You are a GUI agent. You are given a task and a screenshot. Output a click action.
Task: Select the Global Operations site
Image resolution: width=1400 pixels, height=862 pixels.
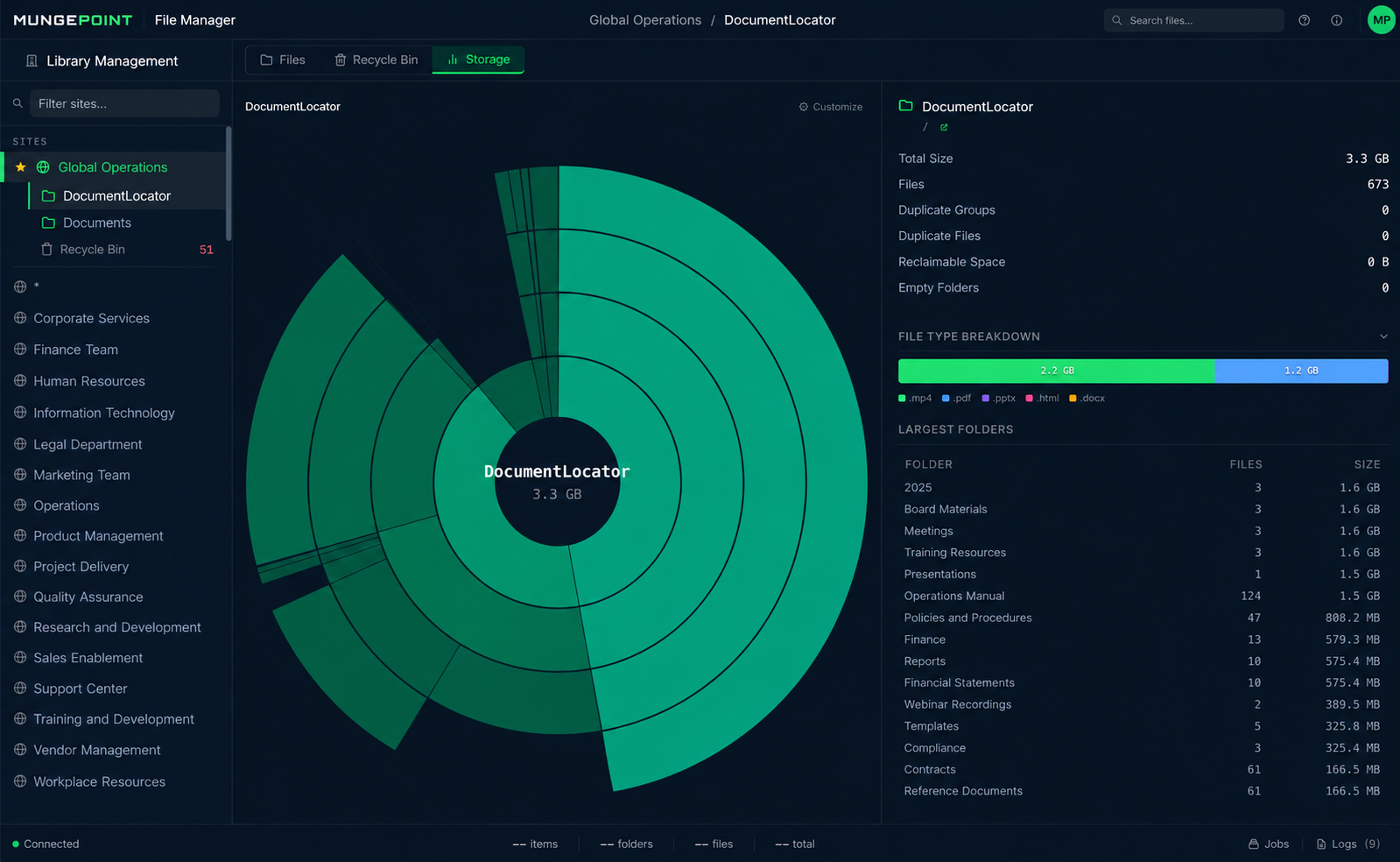click(115, 167)
